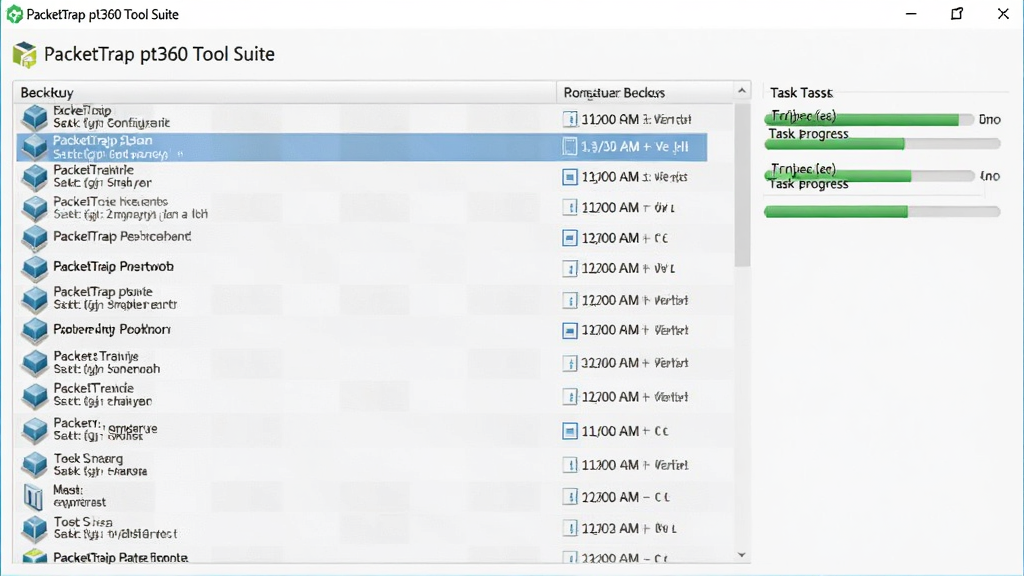Click the up arrow atop the list scrollbar
The width and height of the screenshot is (1024, 576).
[x=742, y=91]
